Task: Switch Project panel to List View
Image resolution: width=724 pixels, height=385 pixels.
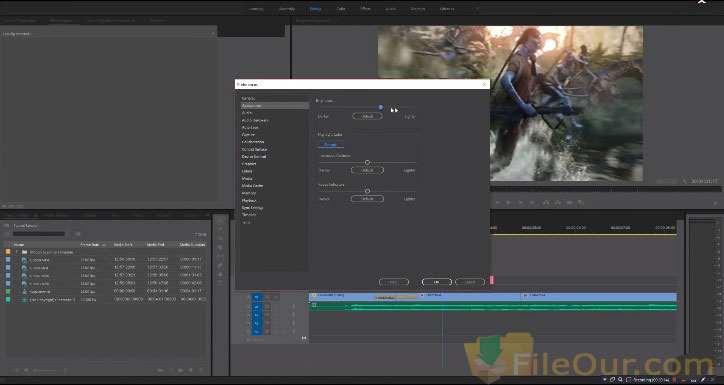Action: pyautogui.click(x=17, y=370)
